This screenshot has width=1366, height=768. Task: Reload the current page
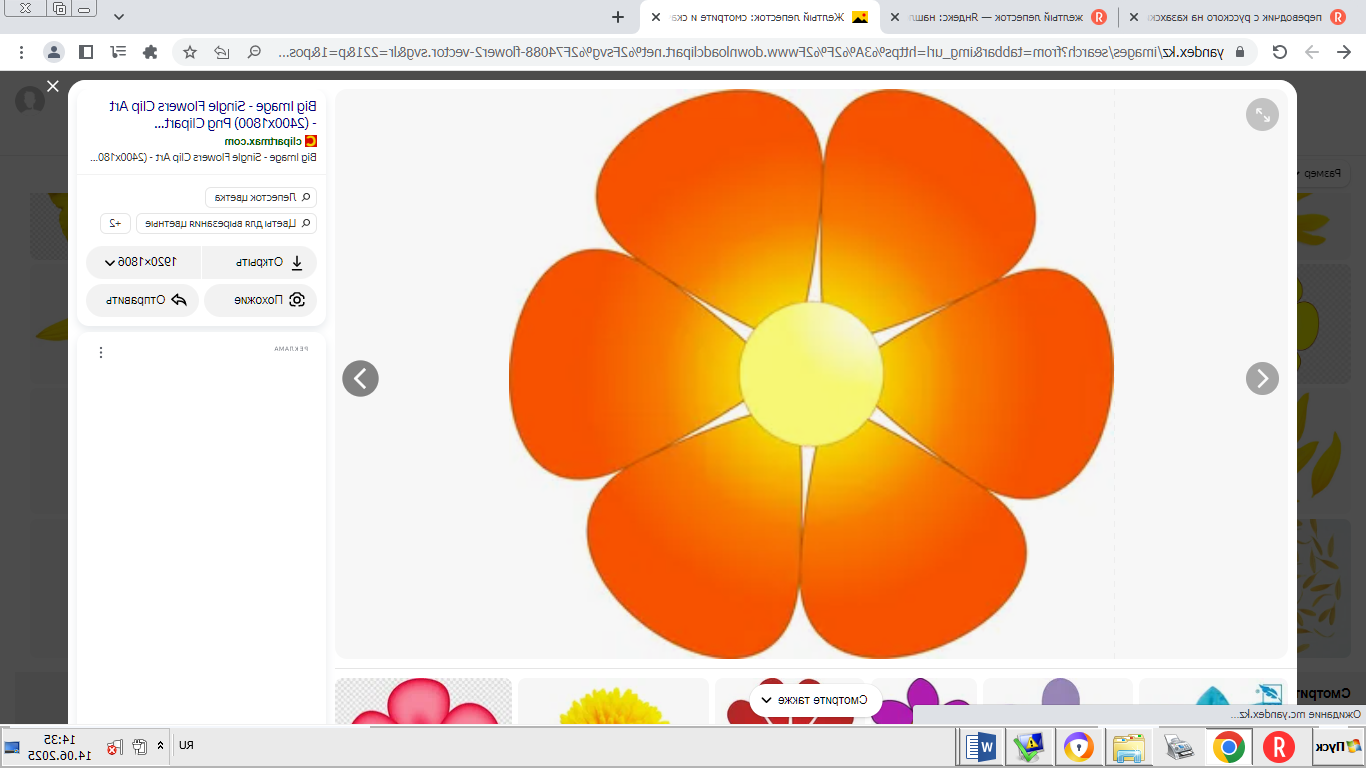1279,52
